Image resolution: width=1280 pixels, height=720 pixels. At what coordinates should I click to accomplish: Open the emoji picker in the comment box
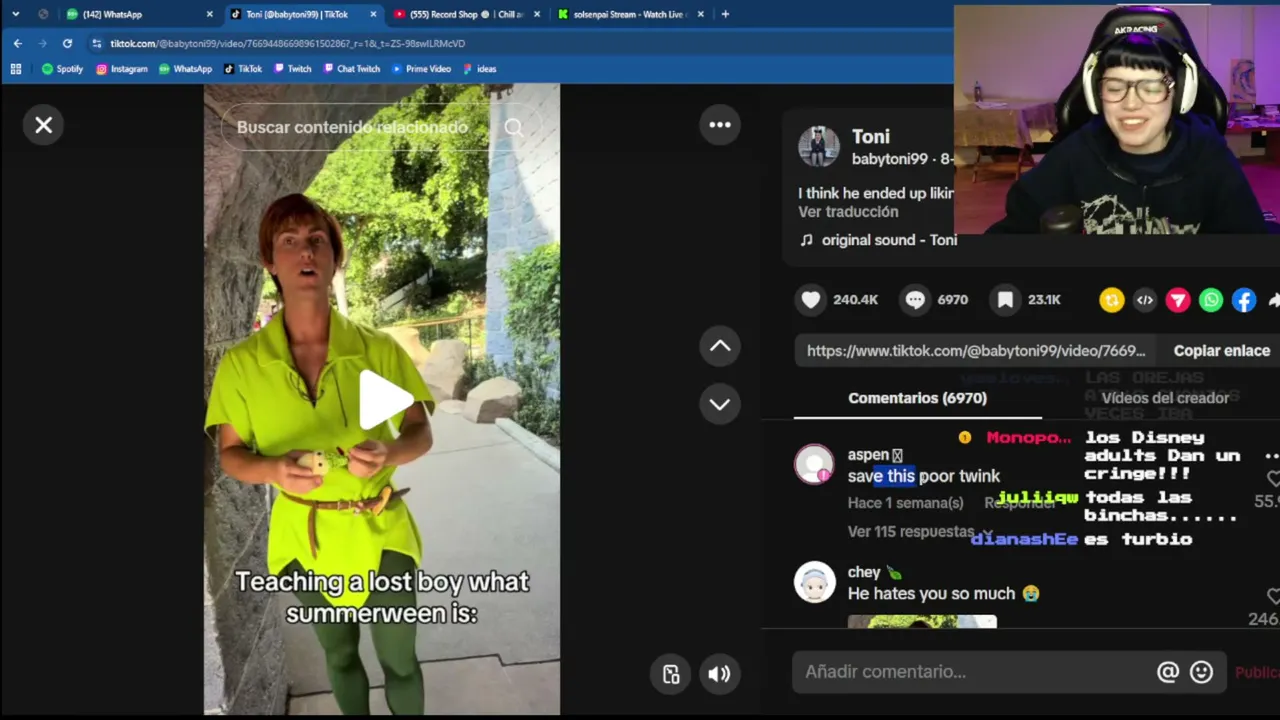pyautogui.click(x=1201, y=672)
